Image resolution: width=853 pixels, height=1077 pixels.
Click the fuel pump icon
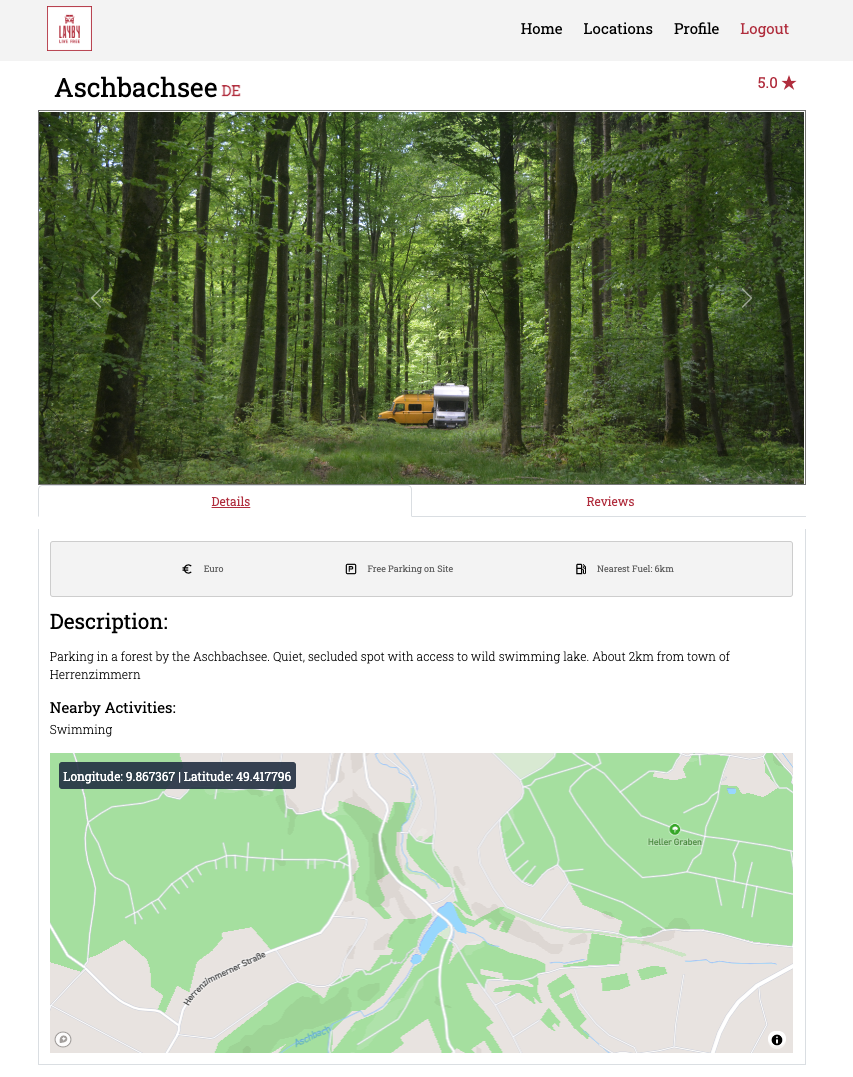pyautogui.click(x=581, y=569)
